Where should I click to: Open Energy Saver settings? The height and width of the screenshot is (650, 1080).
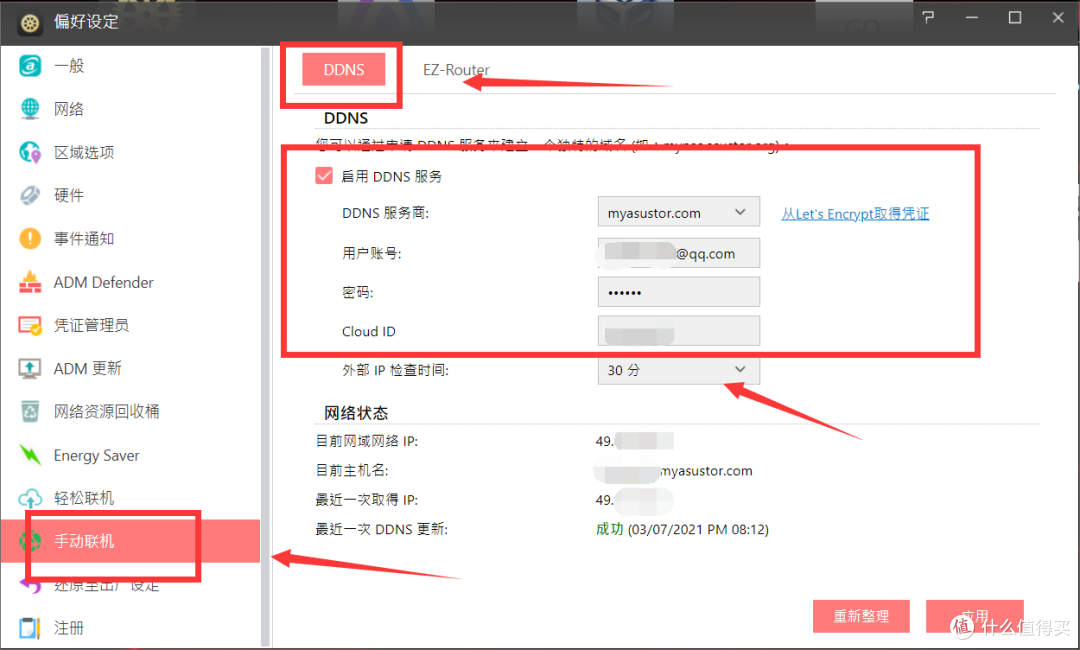click(x=98, y=455)
